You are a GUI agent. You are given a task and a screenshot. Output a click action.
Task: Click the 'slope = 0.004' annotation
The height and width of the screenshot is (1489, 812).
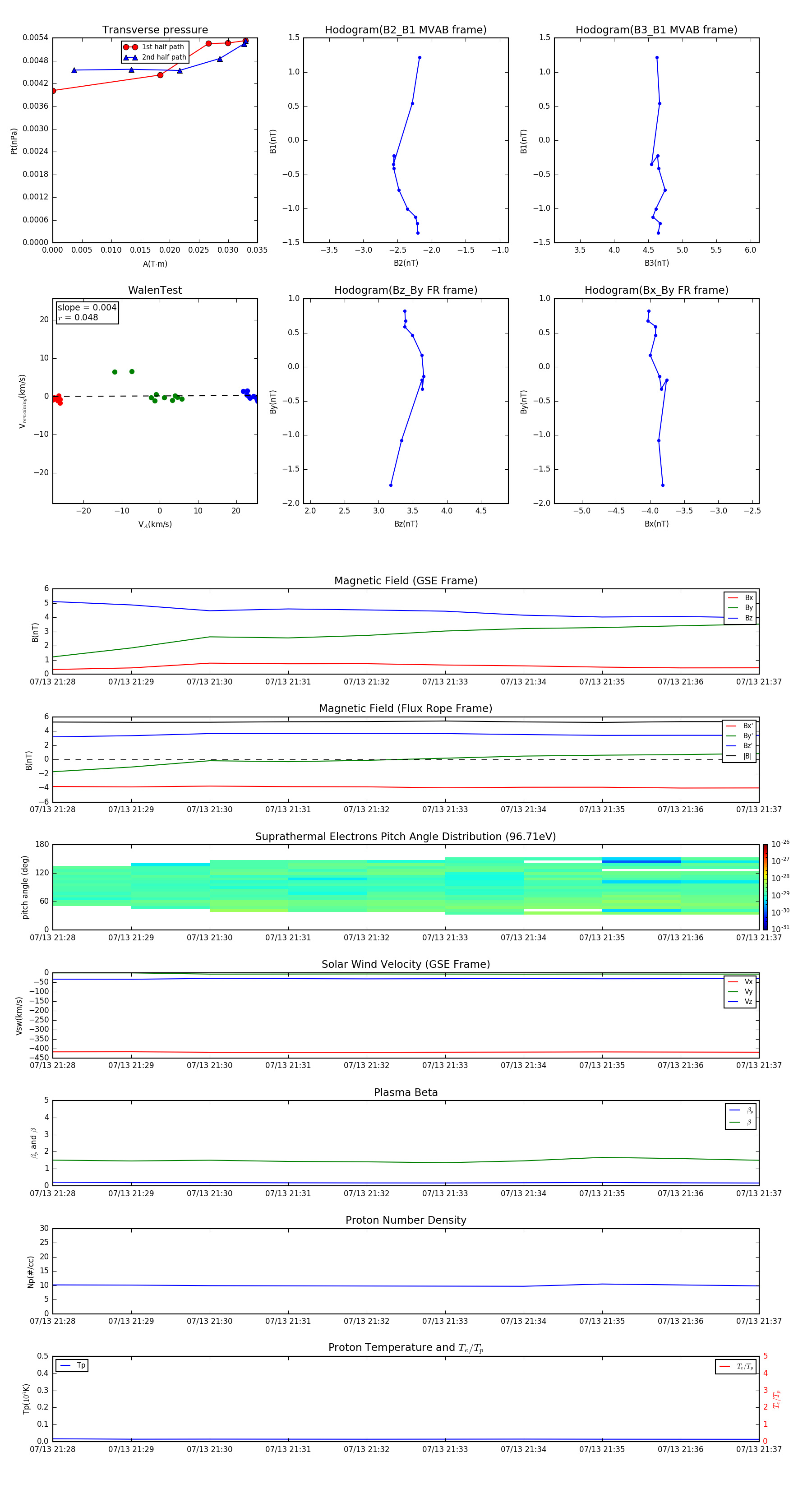(x=87, y=308)
